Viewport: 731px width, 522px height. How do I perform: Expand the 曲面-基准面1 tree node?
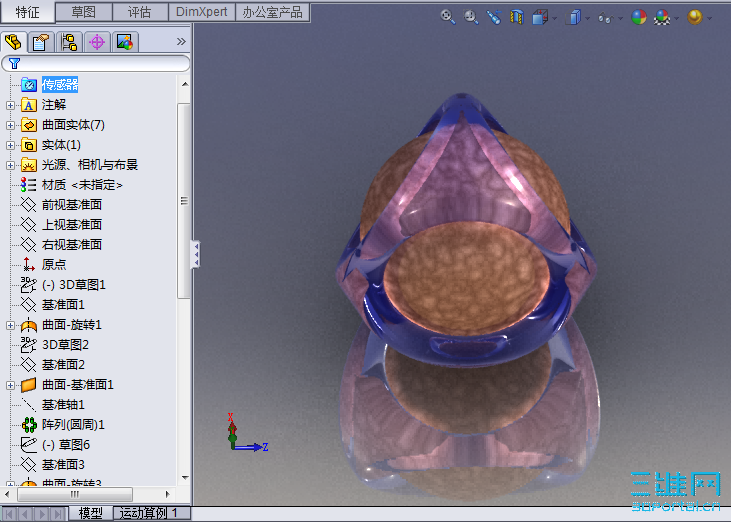tap(10, 385)
